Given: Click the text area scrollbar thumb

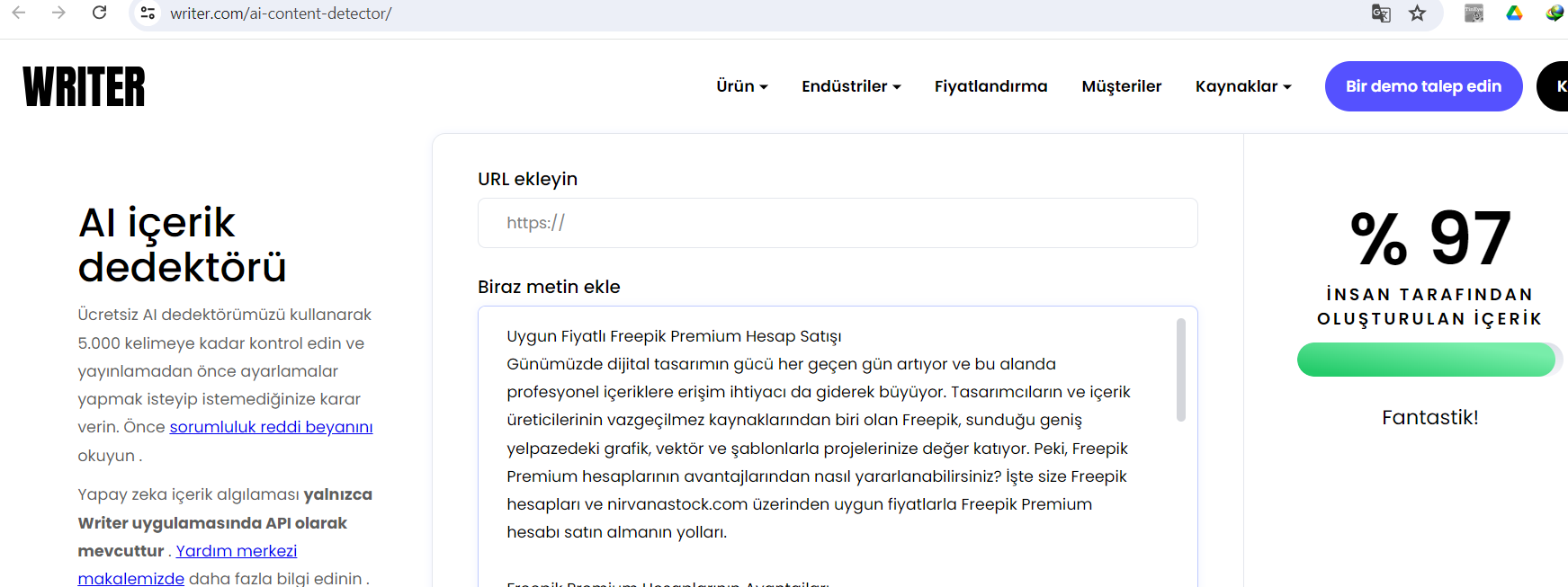Looking at the screenshot, I should pyautogui.click(x=1181, y=369).
